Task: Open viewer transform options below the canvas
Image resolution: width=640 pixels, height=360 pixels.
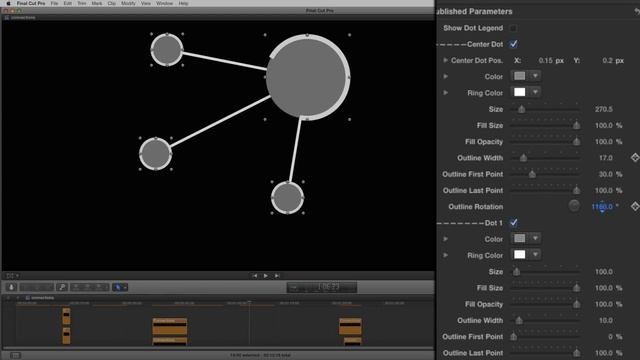Action: pyautogui.click(x=12, y=276)
